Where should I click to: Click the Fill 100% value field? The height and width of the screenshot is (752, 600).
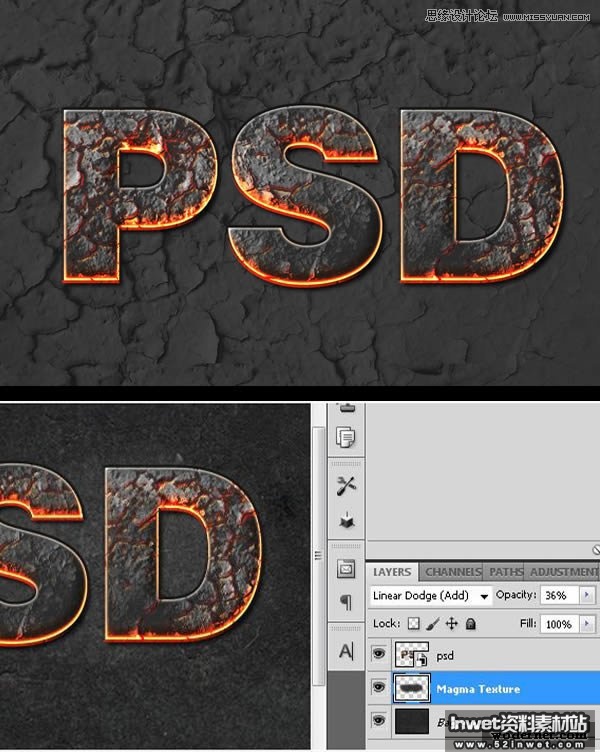560,624
